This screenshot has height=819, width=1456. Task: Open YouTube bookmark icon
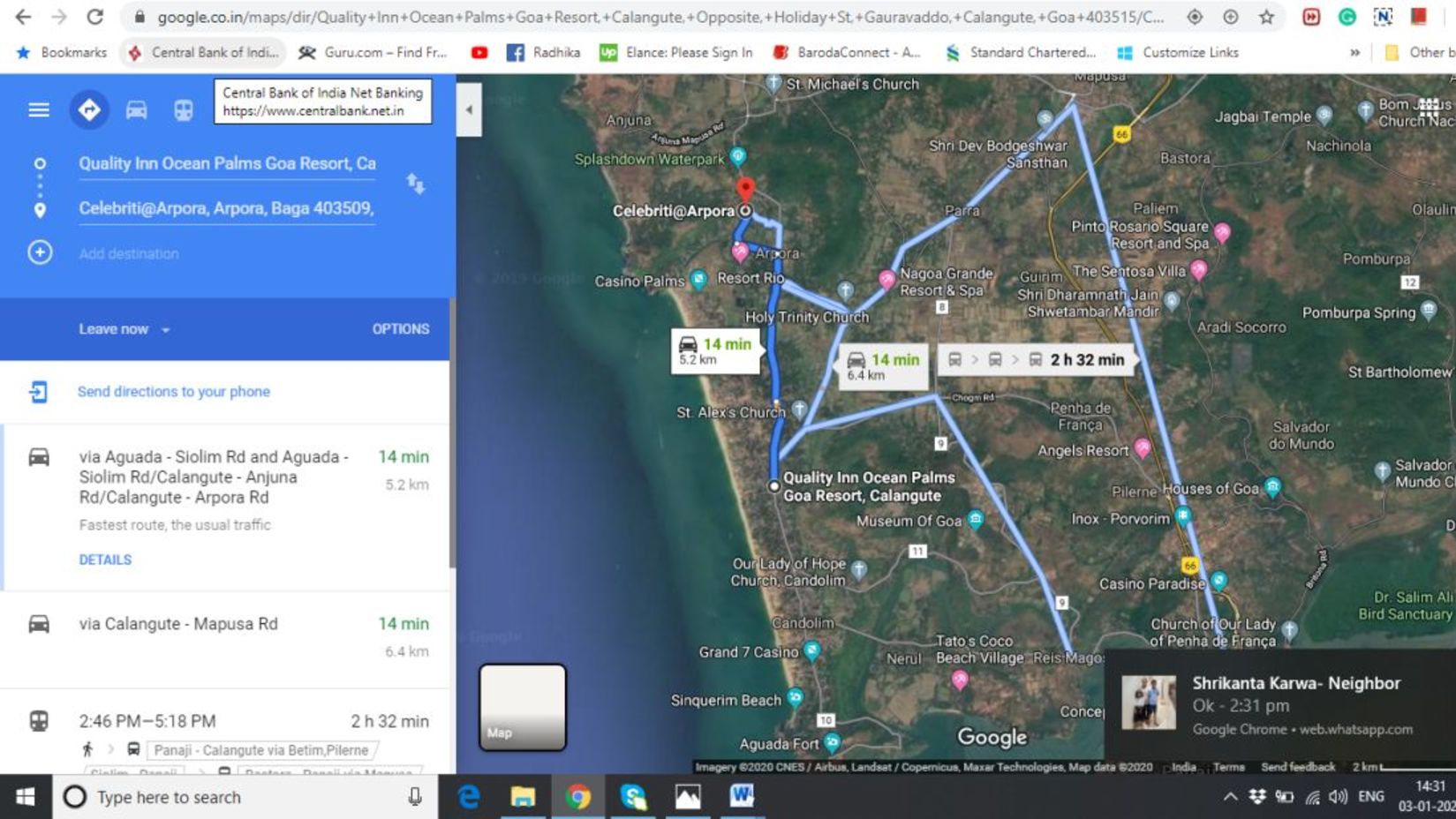(479, 53)
